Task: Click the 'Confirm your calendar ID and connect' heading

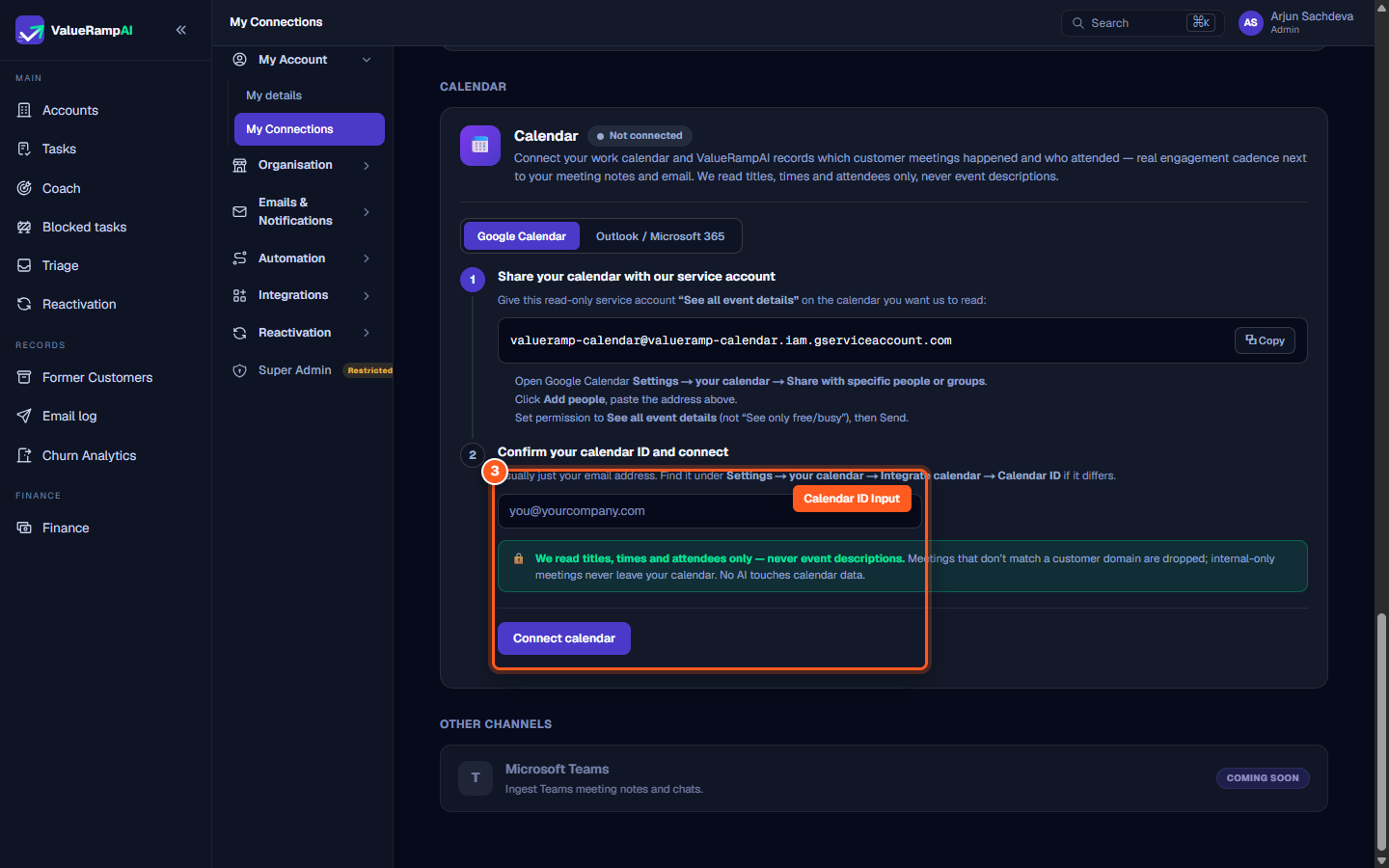Action: [613, 452]
